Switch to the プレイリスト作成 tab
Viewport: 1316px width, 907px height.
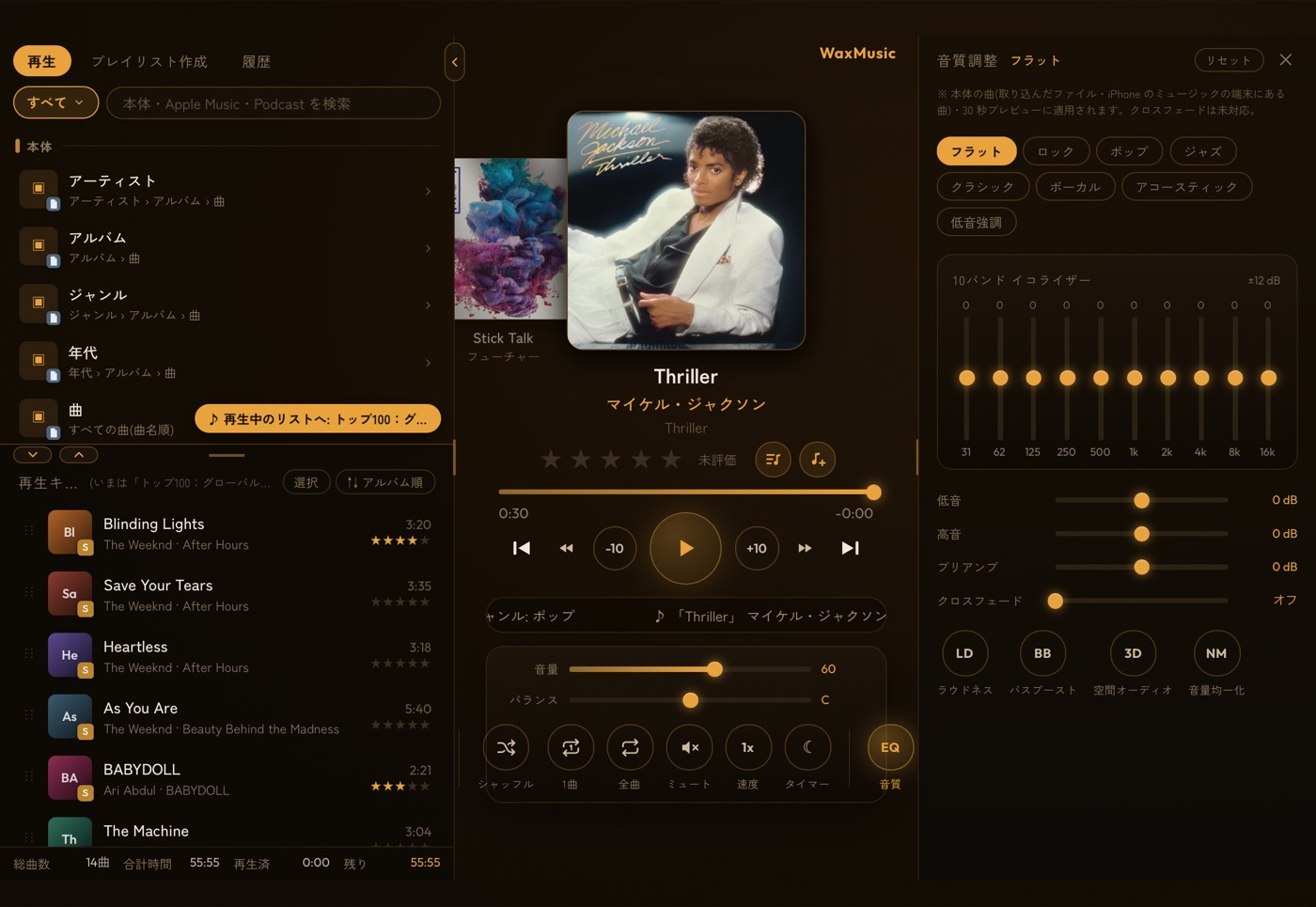(x=149, y=62)
